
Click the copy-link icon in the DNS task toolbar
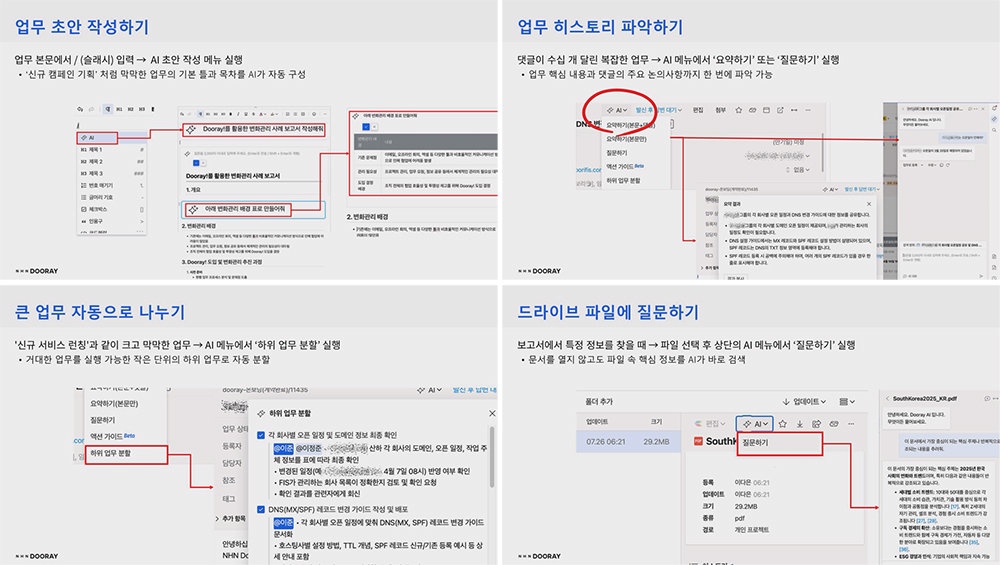[x=753, y=110]
